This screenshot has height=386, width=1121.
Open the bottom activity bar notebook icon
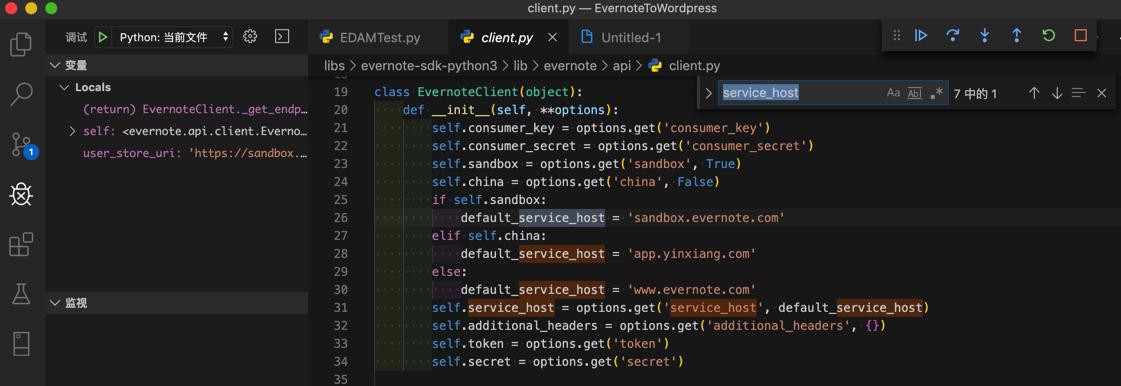pyautogui.click(x=21, y=344)
